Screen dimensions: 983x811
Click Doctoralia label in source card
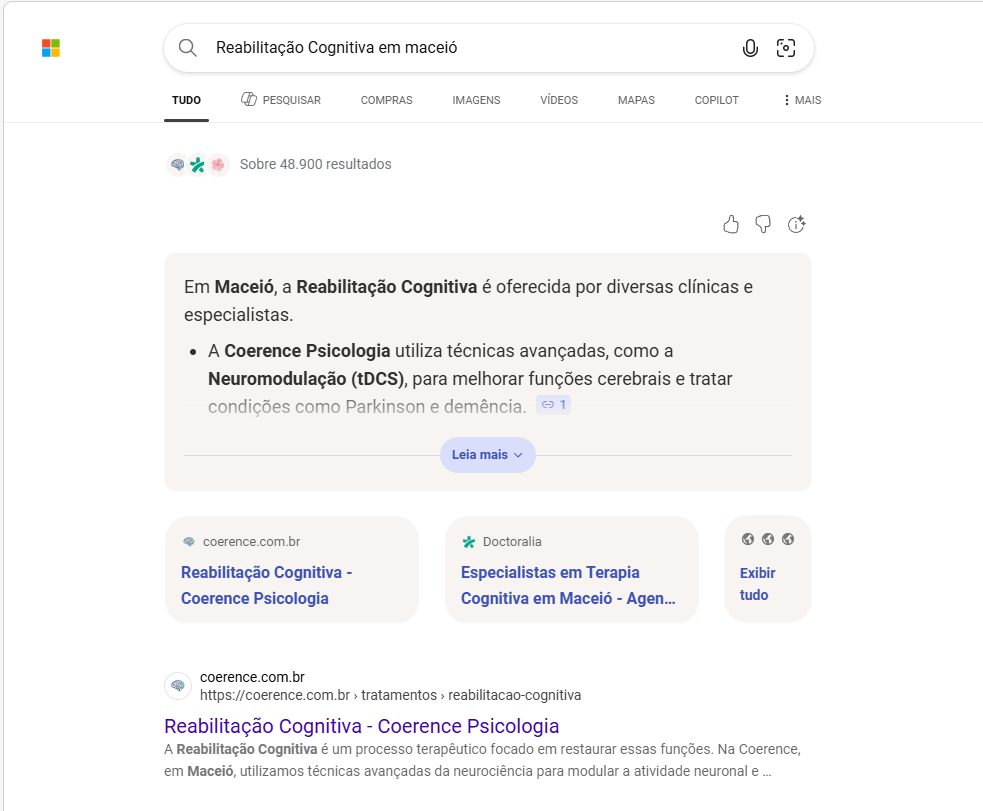coord(512,542)
